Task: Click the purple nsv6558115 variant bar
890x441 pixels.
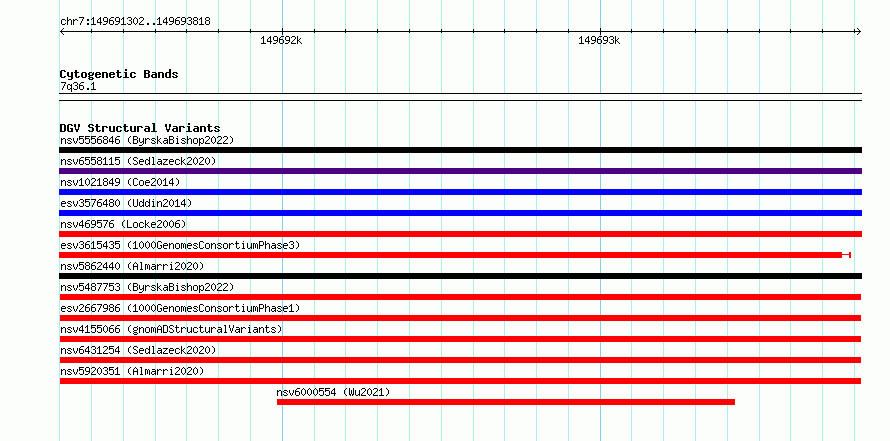Action: click(x=460, y=171)
